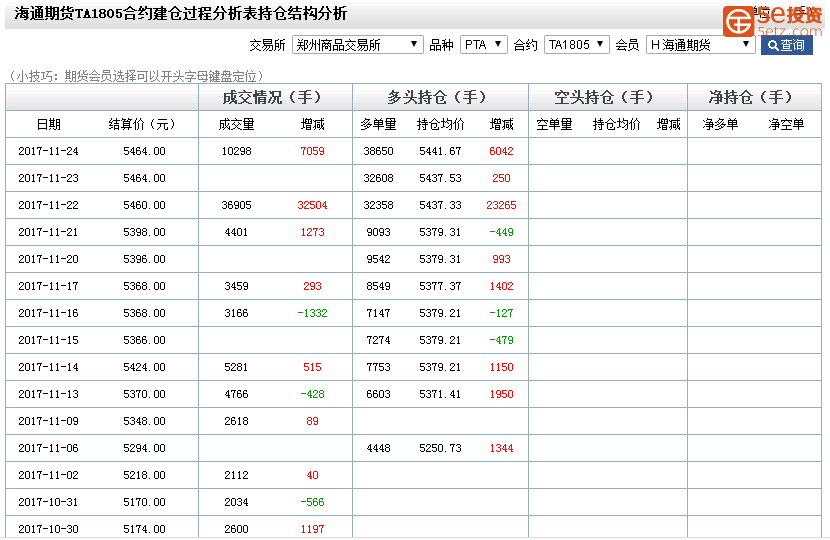Click average price 5441.67
This screenshot has width=830, height=540.
(440, 151)
